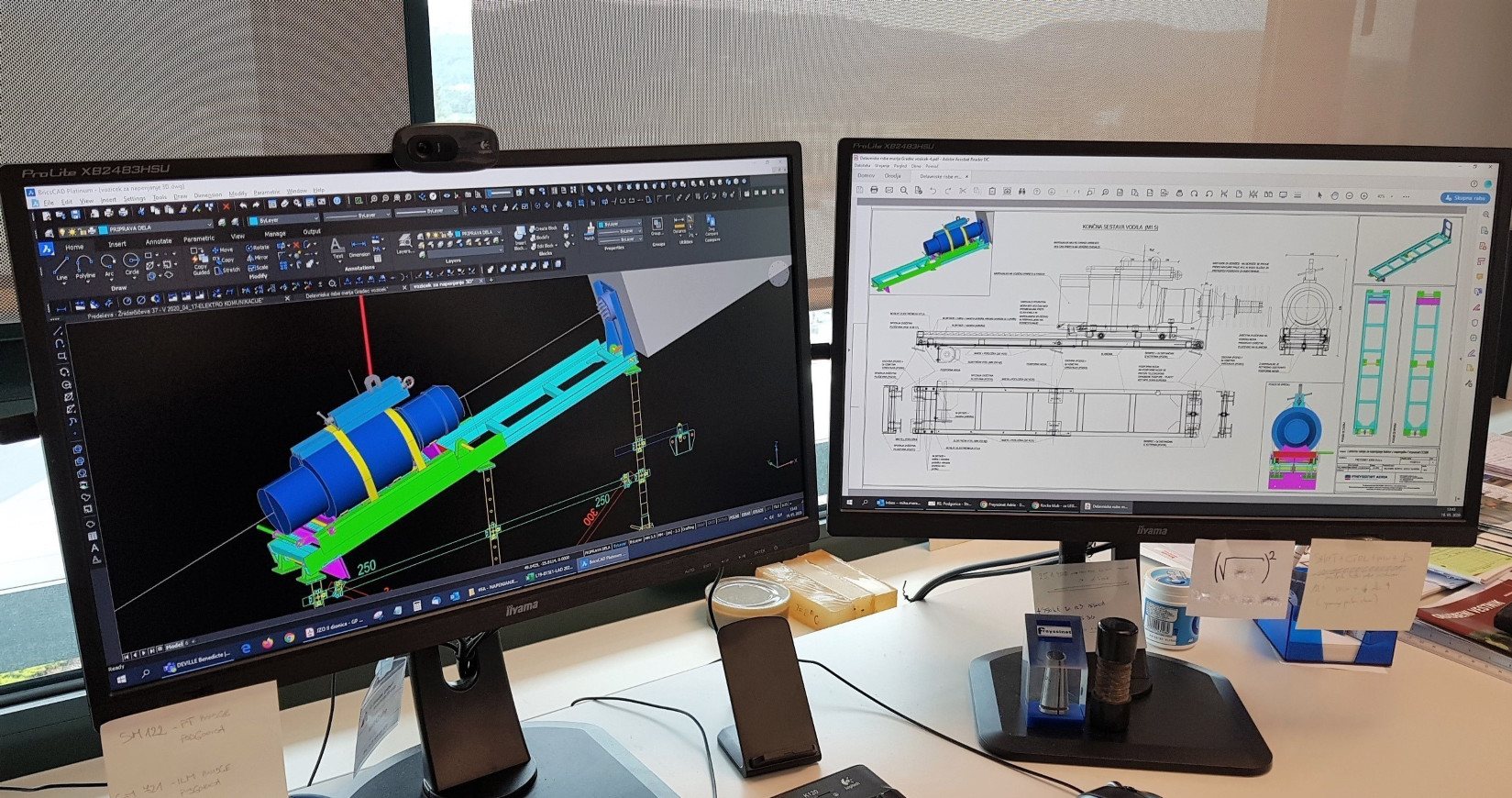Click the Skupna raba share button
Image resolution: width=1512 pixels, height=798 pixels.
[x=1465, y=197]
